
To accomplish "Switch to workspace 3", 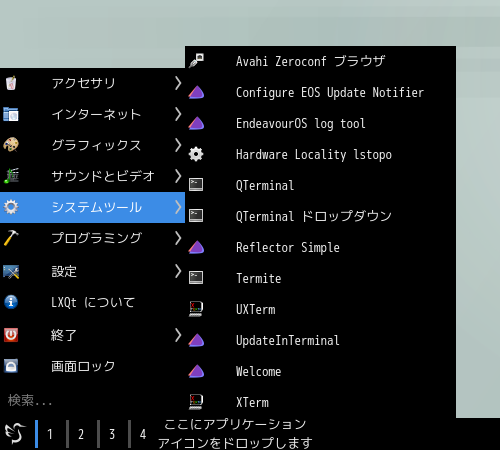I will click(111, 434).
